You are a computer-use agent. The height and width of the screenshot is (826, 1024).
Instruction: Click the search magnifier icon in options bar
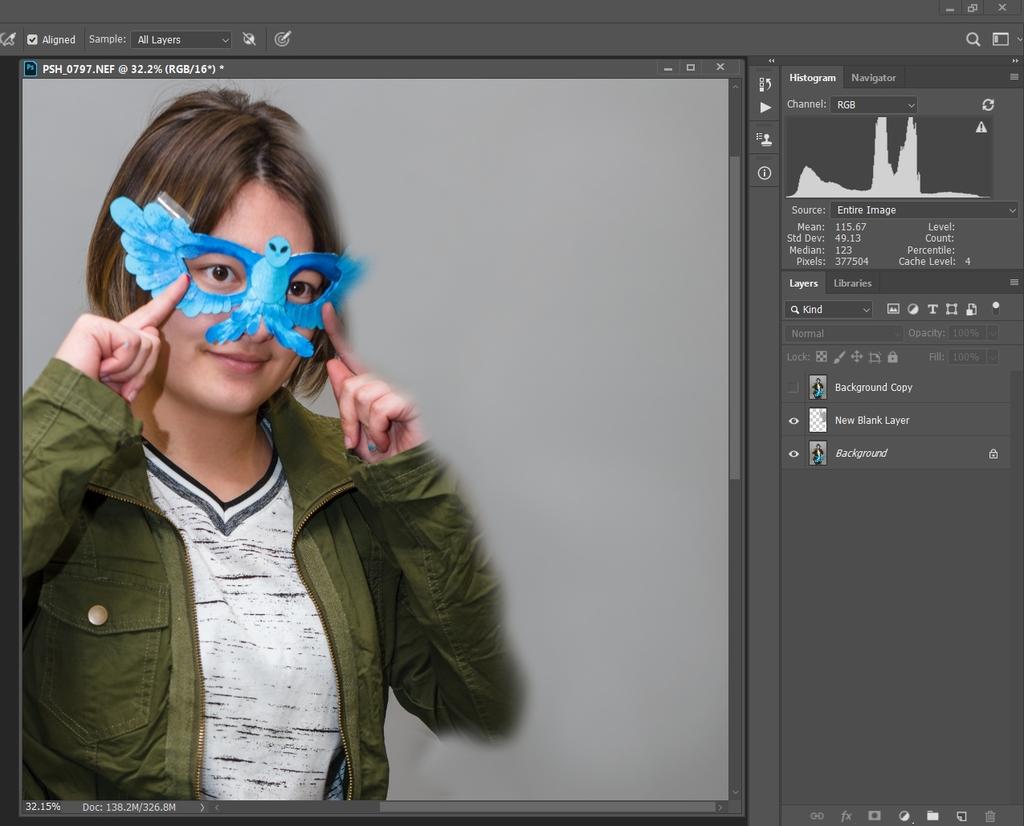pyautogui.click(x=973, y=39)
